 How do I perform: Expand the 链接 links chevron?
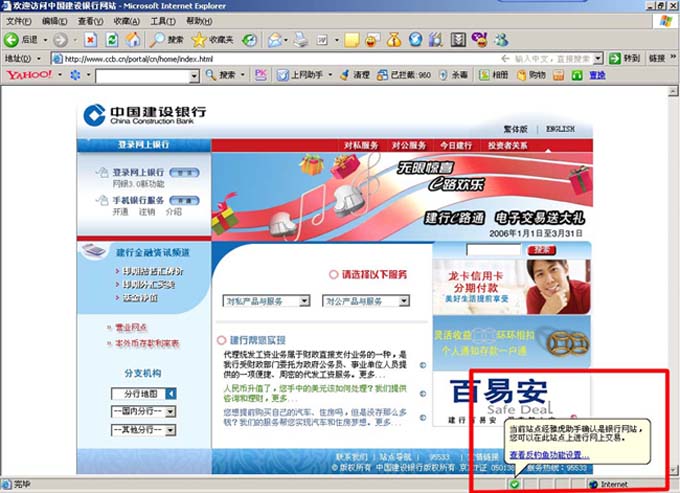point(673,57)
